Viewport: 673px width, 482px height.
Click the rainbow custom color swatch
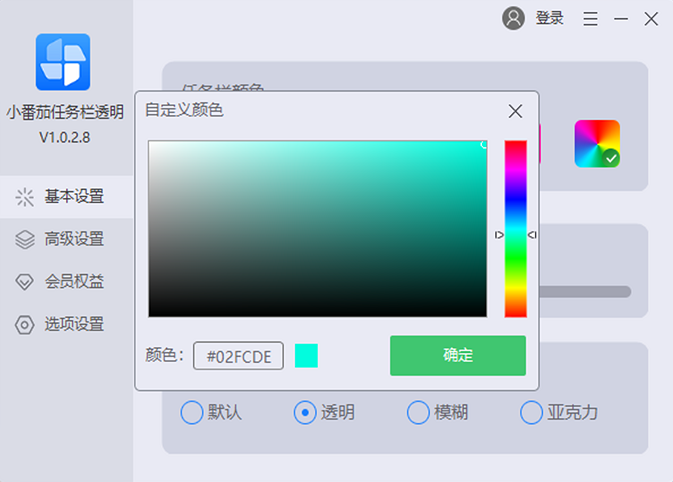tap(597, 144)
